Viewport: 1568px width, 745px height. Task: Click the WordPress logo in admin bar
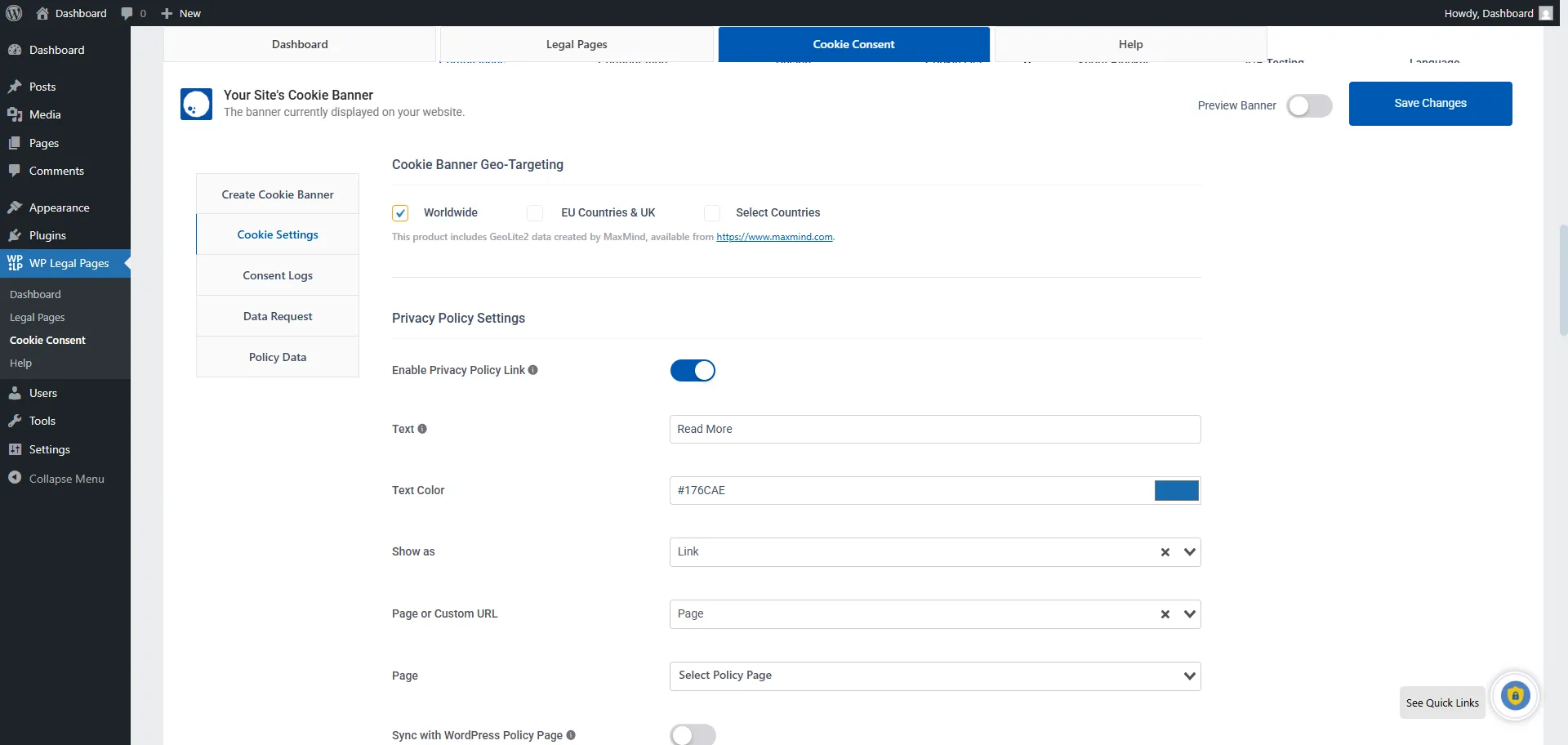point(13,13)
